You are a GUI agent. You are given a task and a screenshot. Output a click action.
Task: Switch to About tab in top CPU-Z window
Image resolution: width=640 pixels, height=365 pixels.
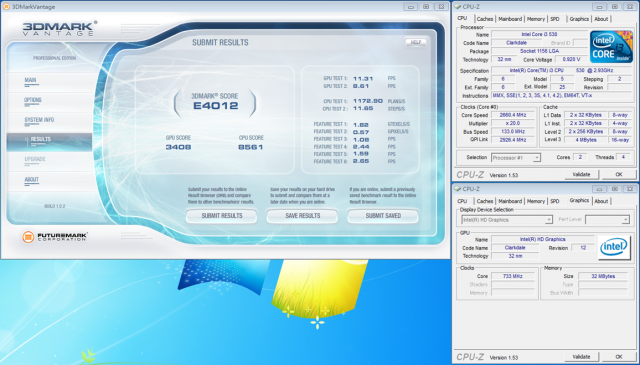click(x=601, y=19)
